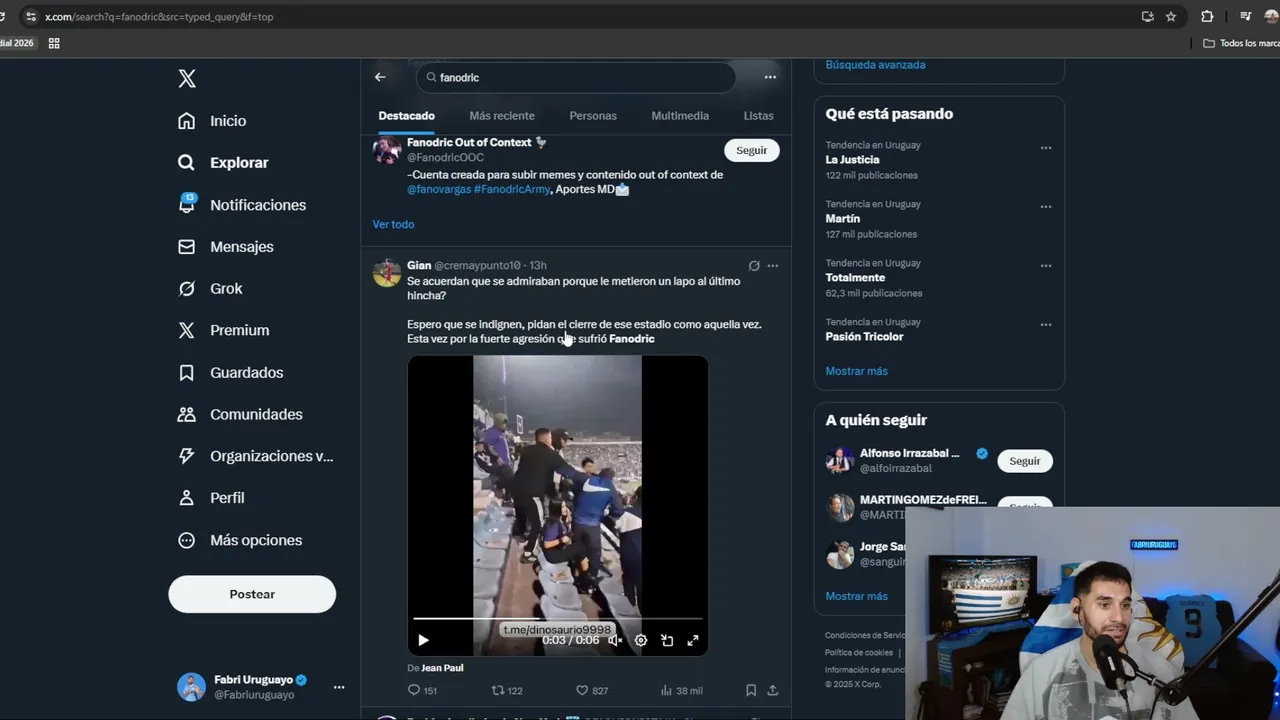The image size is (1280, 720).
Task: Click Mostrar más under A quién seguir
Action: (856, 596)
